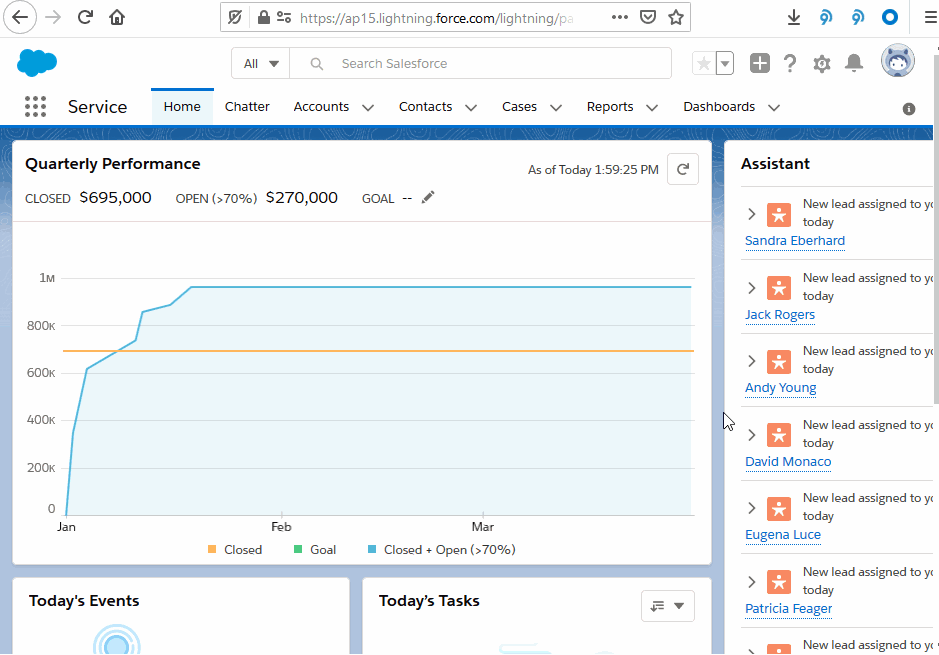Image resolution: width=939 pixels, height=655 pixels.
Task: Click the lead icon for Sandra Eberhard
Action: (779, 214)
